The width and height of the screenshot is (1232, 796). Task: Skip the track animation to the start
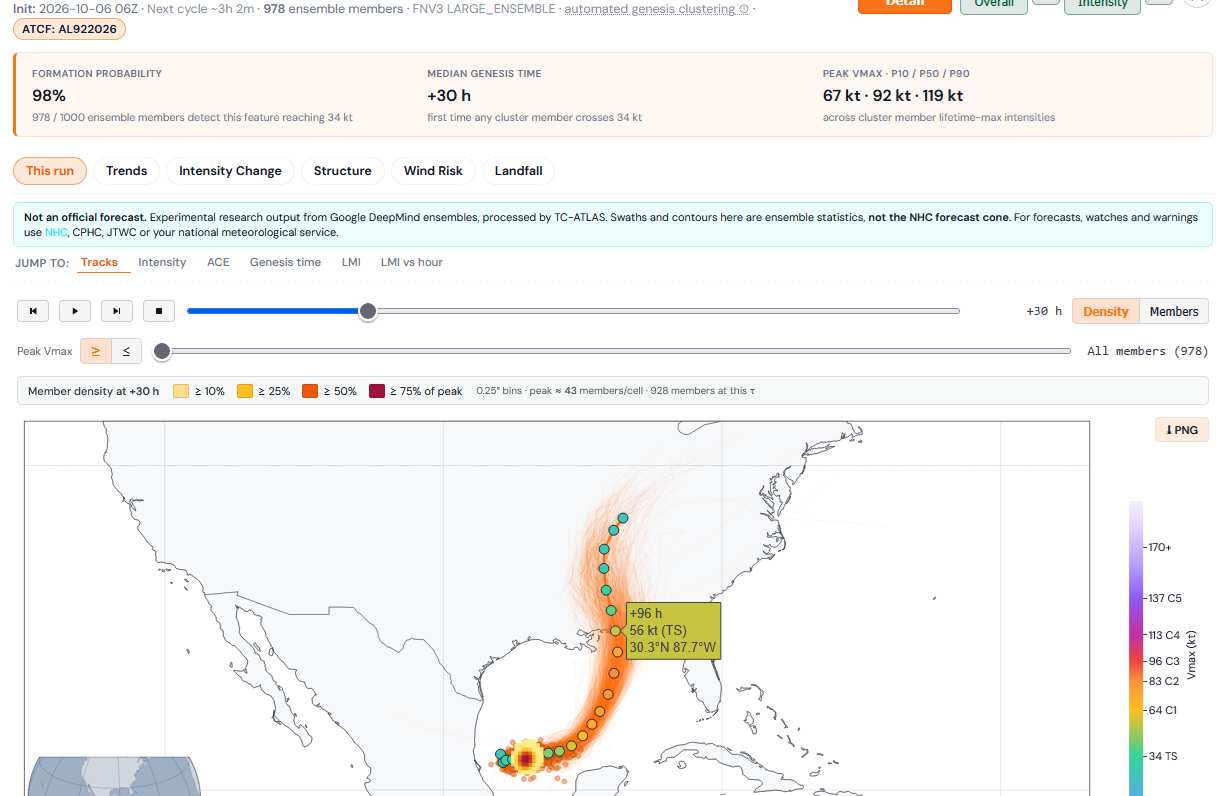click(33, 311)
